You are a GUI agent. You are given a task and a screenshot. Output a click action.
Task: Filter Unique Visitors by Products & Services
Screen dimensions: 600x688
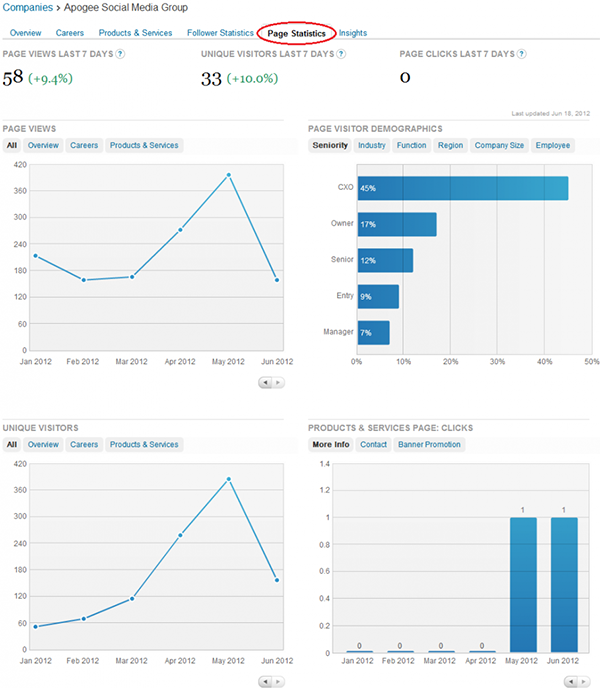click(x=144, y=444)
